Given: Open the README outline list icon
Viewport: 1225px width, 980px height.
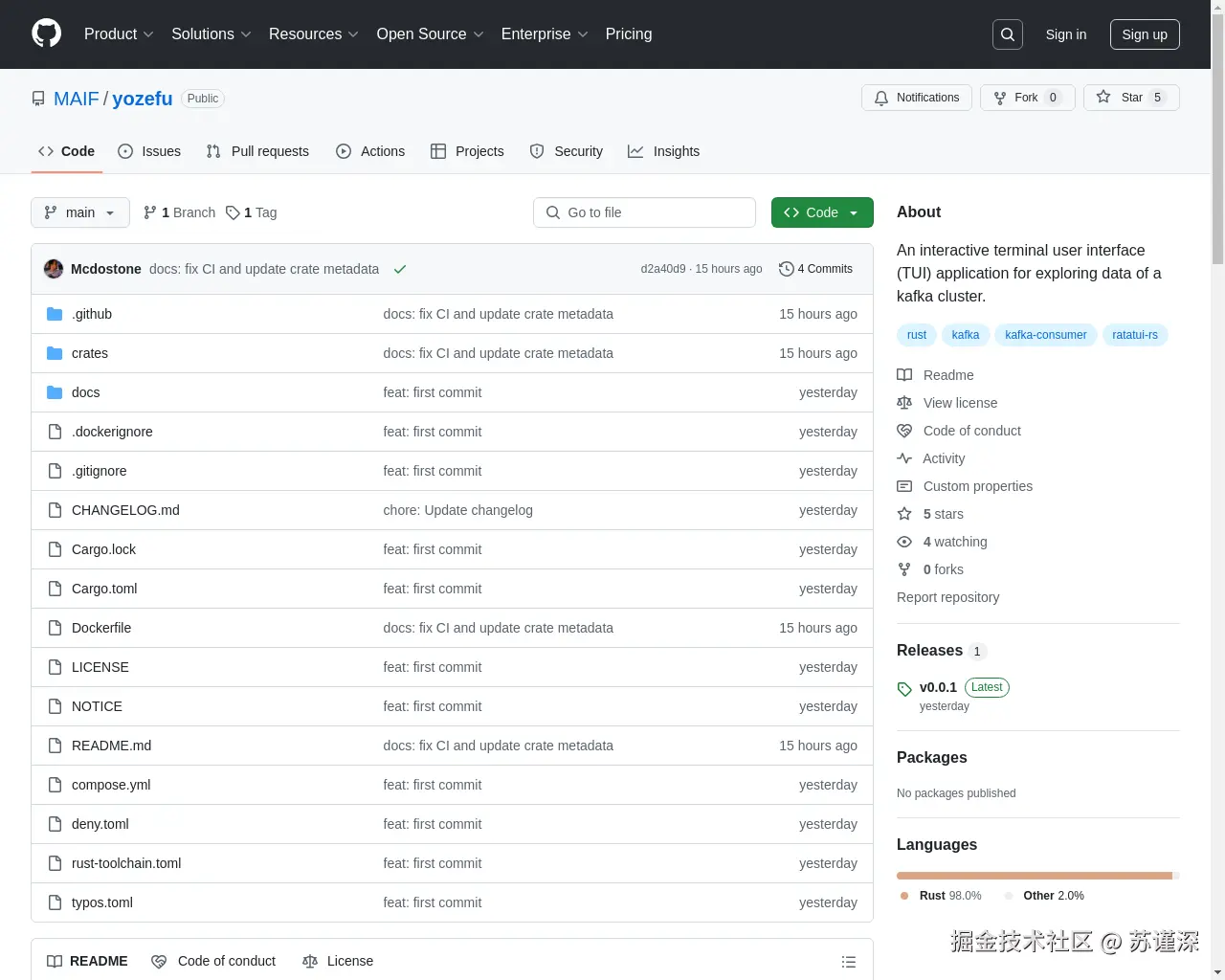Looking at the screenshot, I should coord(849,961).
